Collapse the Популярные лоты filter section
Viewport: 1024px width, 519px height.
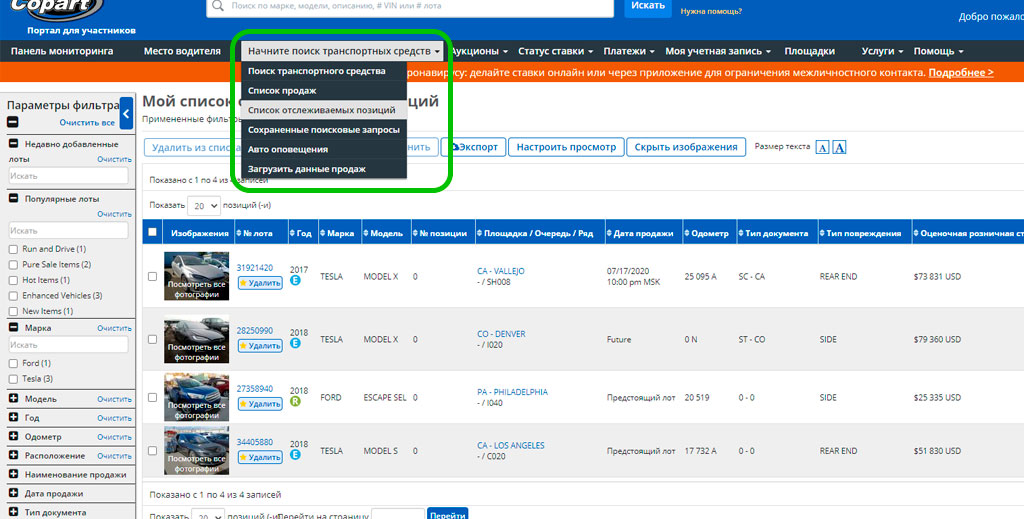13,198
